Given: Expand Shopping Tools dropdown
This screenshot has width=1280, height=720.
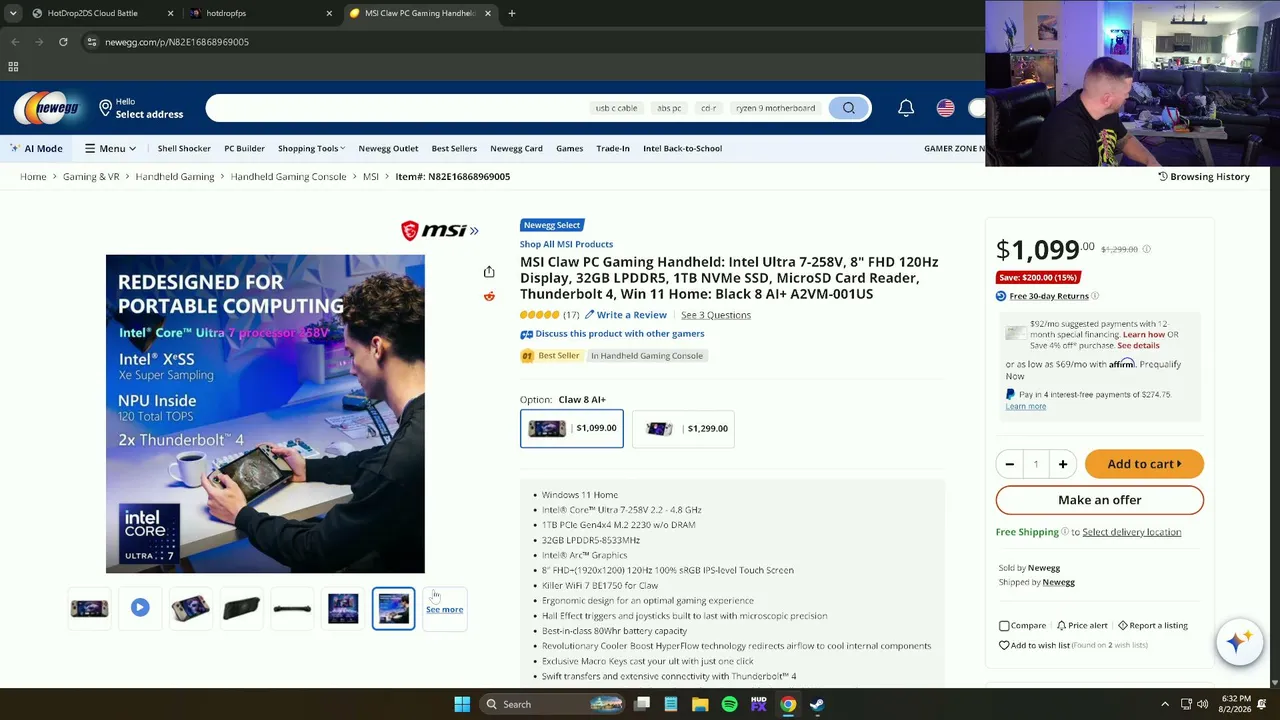Looking at the screenshot, I should 311,148.
